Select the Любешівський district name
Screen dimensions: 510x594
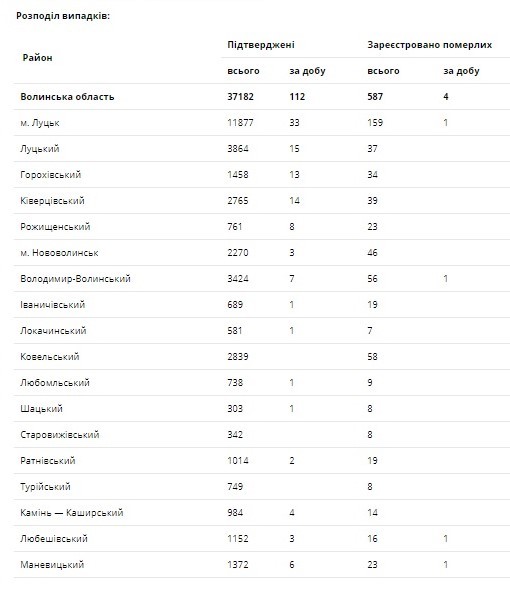pyautogui.click(x=54, y=539)
